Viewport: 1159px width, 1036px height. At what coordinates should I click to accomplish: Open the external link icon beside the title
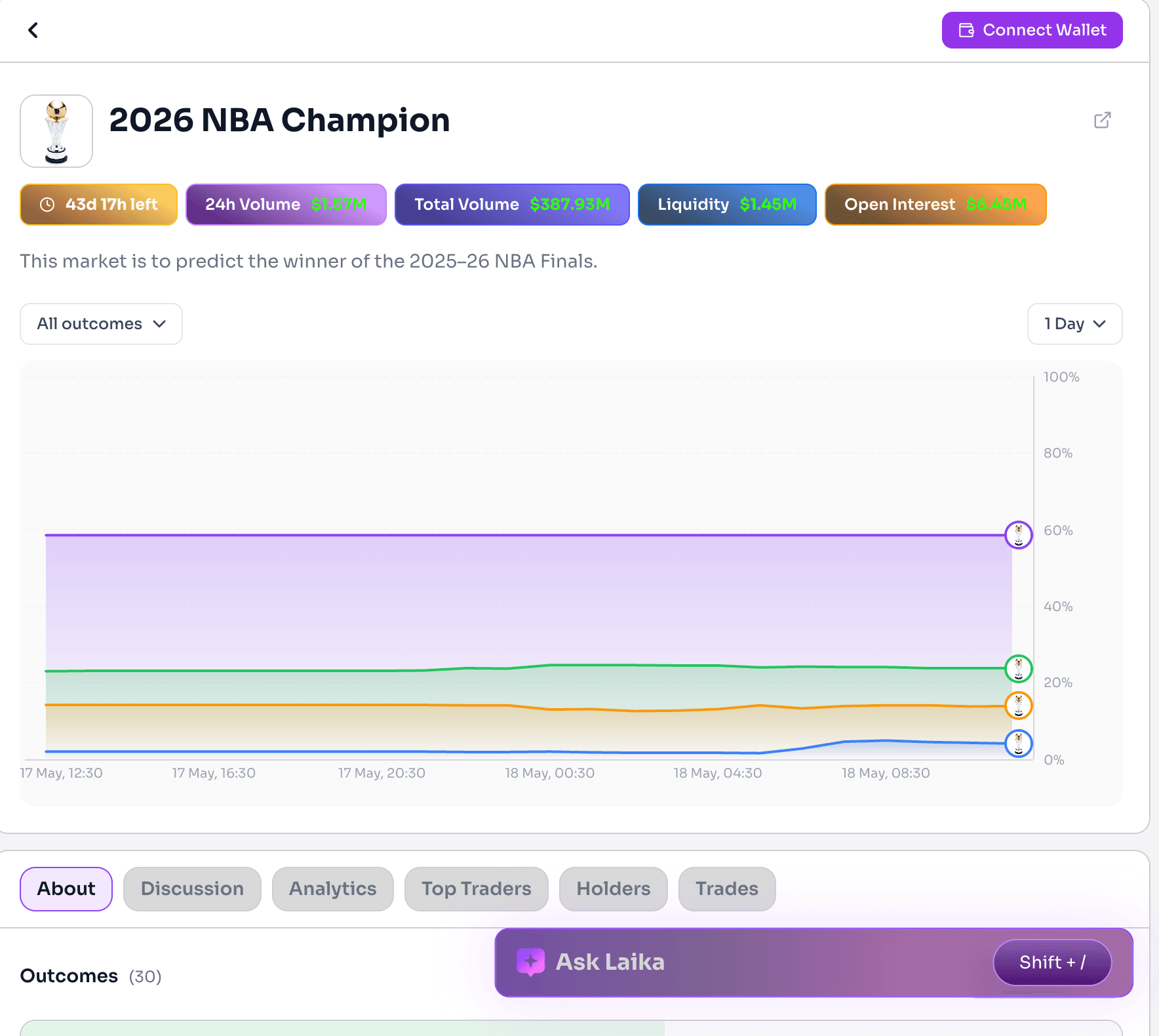(1103, 120)
